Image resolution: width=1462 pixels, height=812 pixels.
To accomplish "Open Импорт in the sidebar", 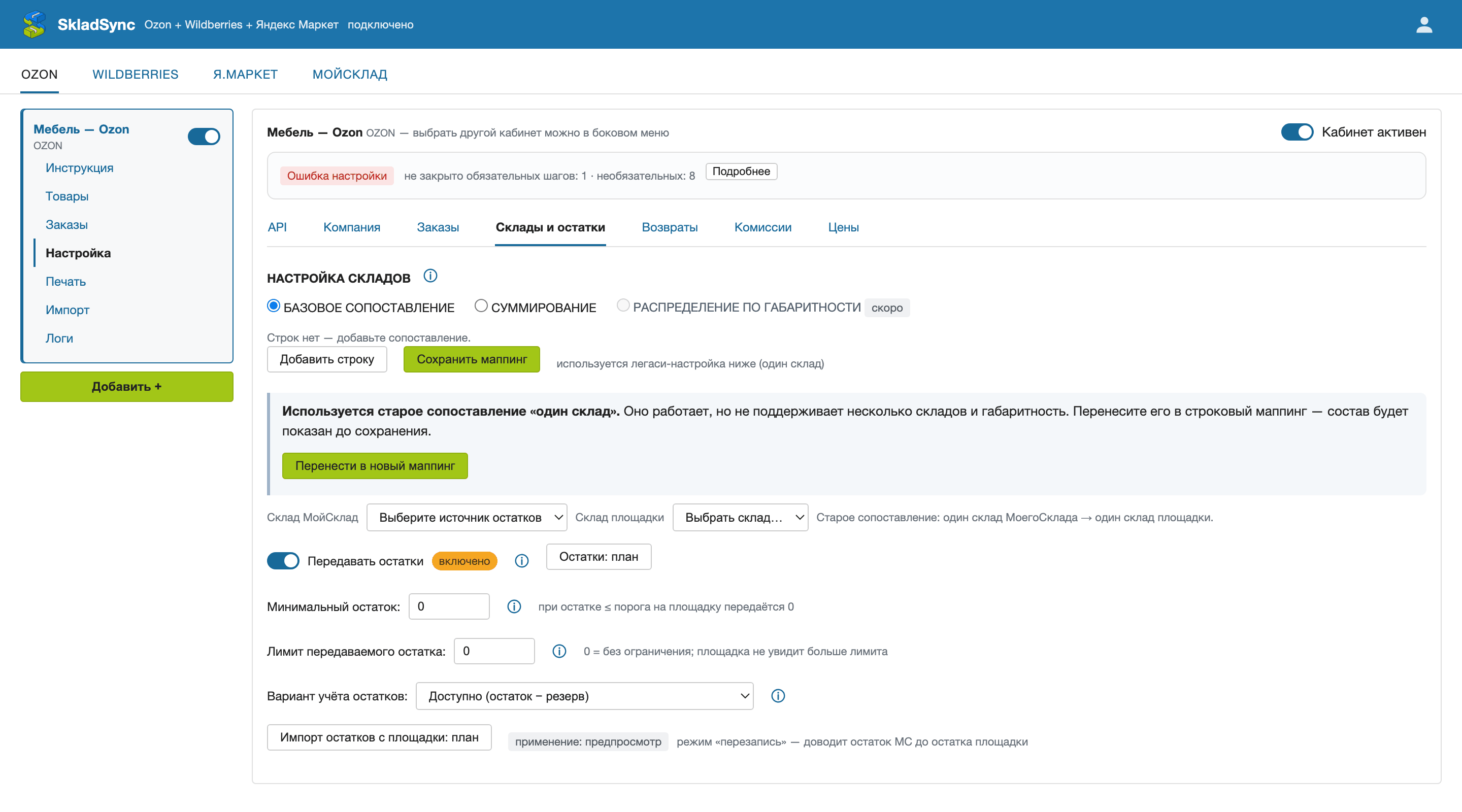I will pos(68,310).
